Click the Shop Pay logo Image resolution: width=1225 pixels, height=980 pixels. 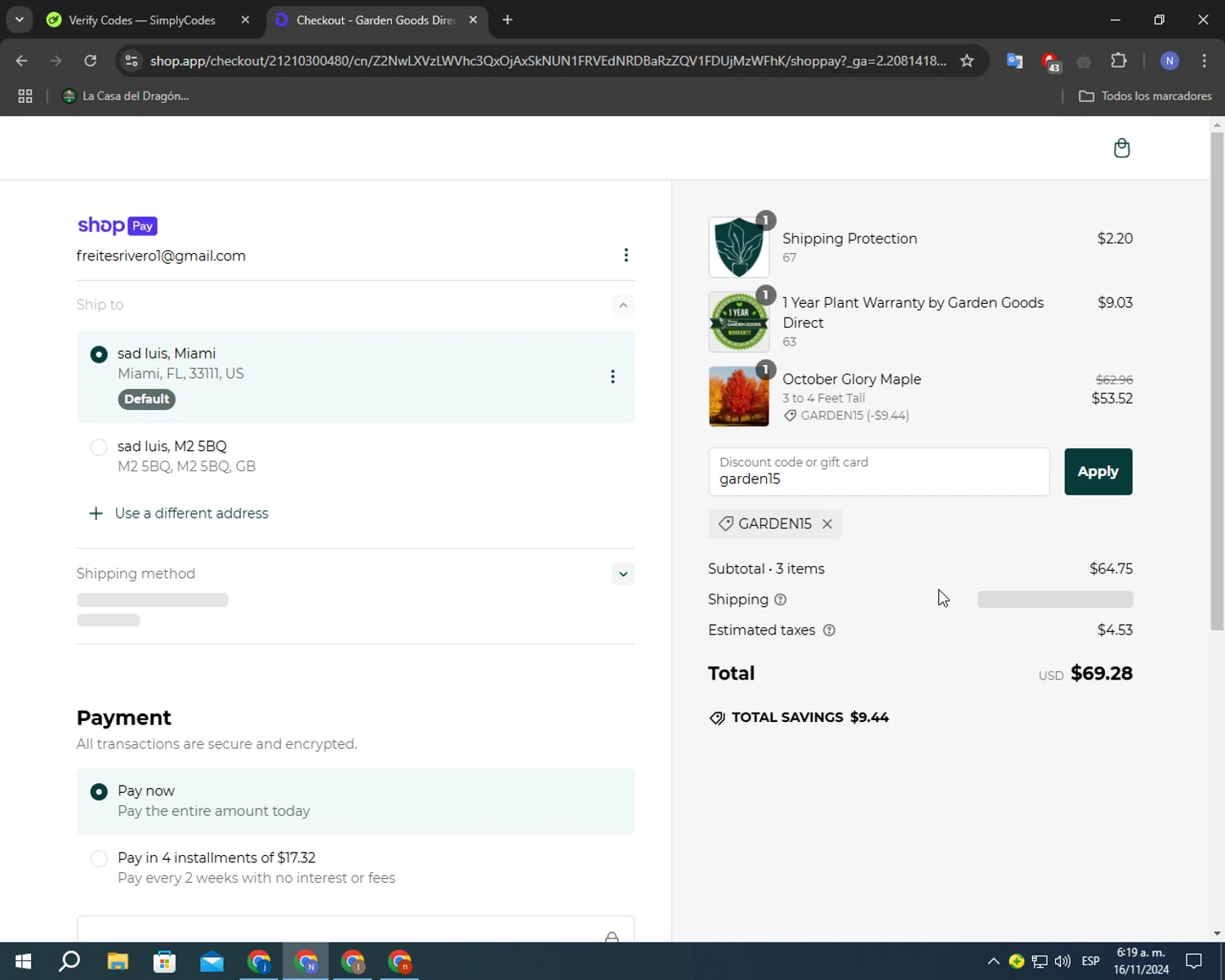pyautogui.click(x=117, y=225)
